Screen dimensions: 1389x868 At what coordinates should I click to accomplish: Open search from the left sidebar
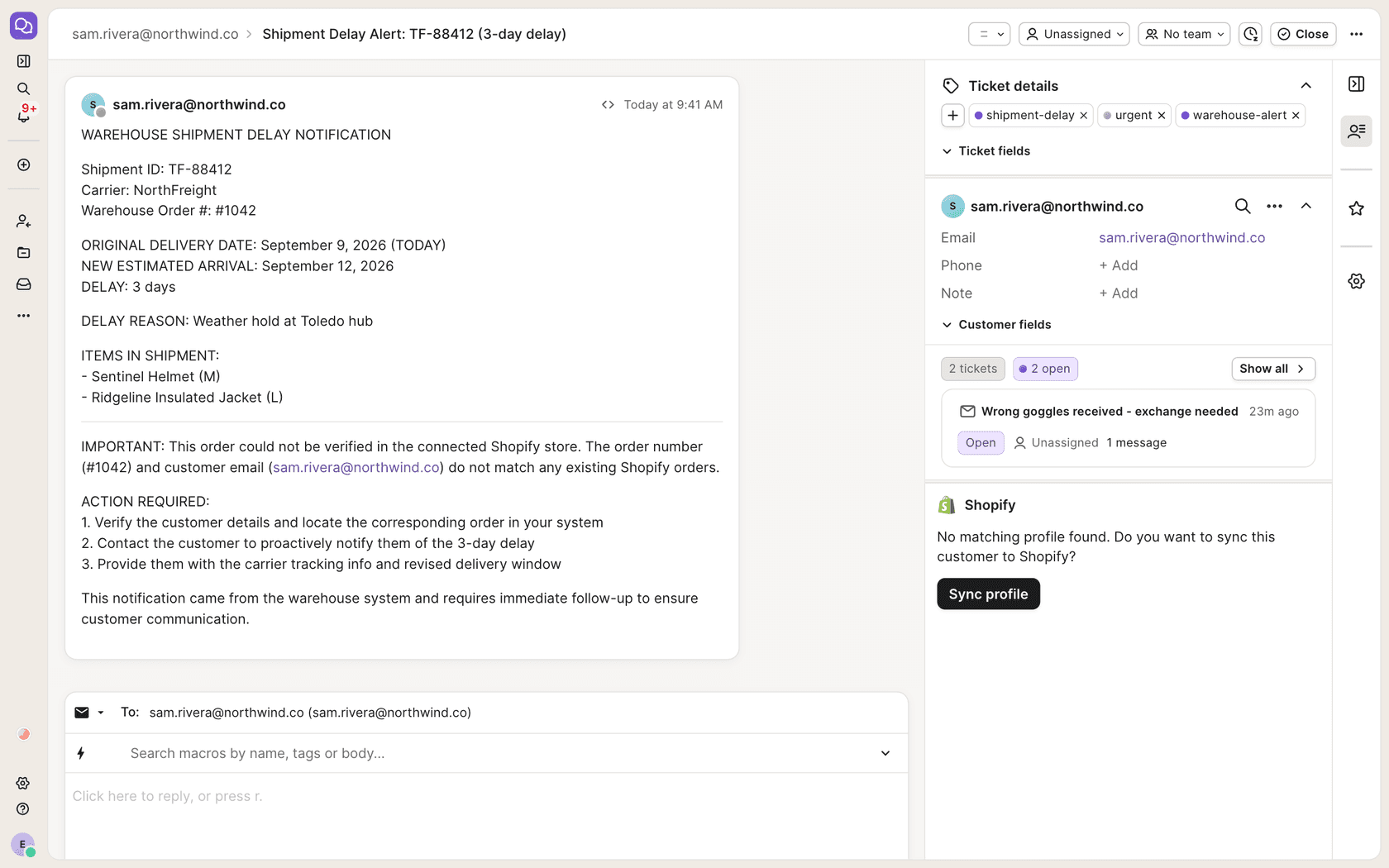[x=24, y=88]
